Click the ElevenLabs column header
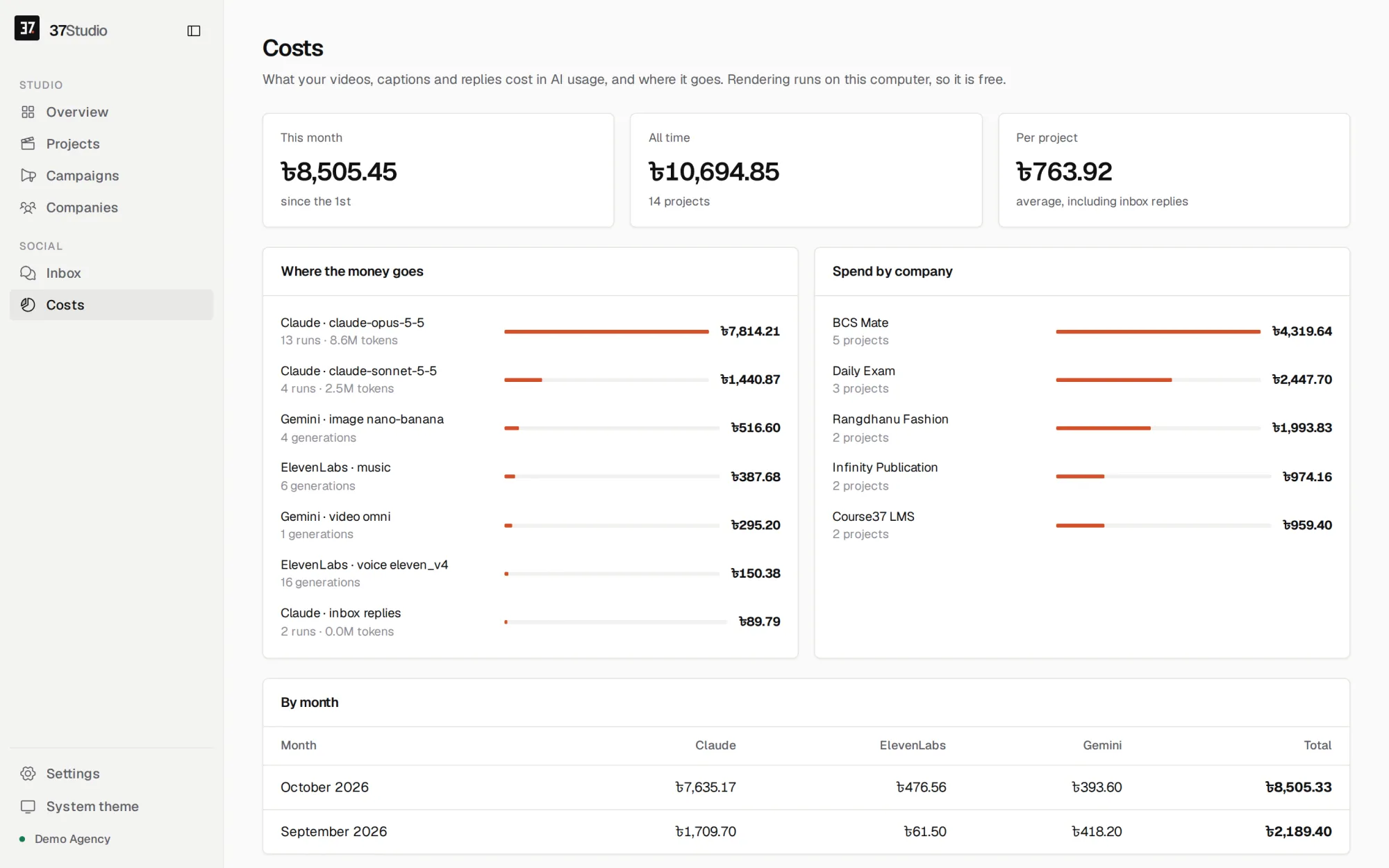1389x868 pixels. 913,745
